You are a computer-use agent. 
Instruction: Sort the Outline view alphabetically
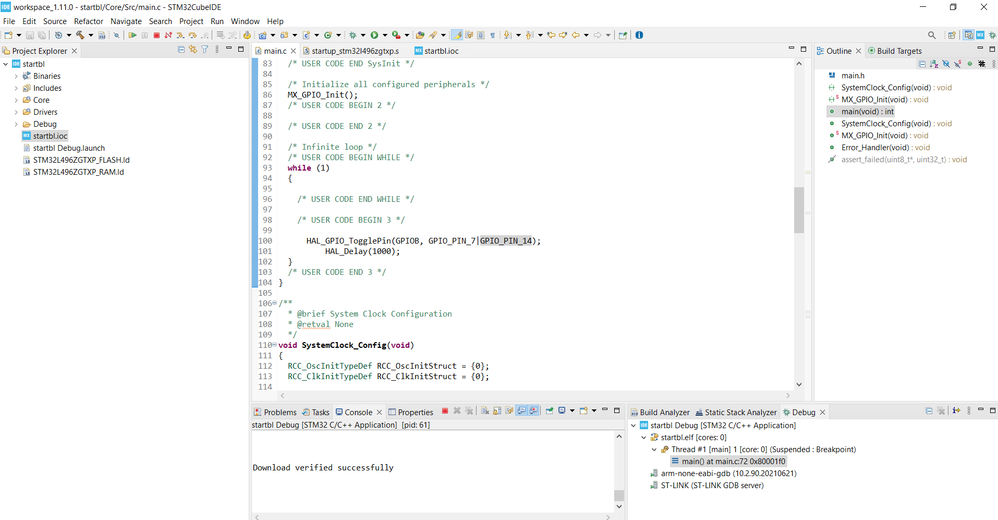(934, 64)
